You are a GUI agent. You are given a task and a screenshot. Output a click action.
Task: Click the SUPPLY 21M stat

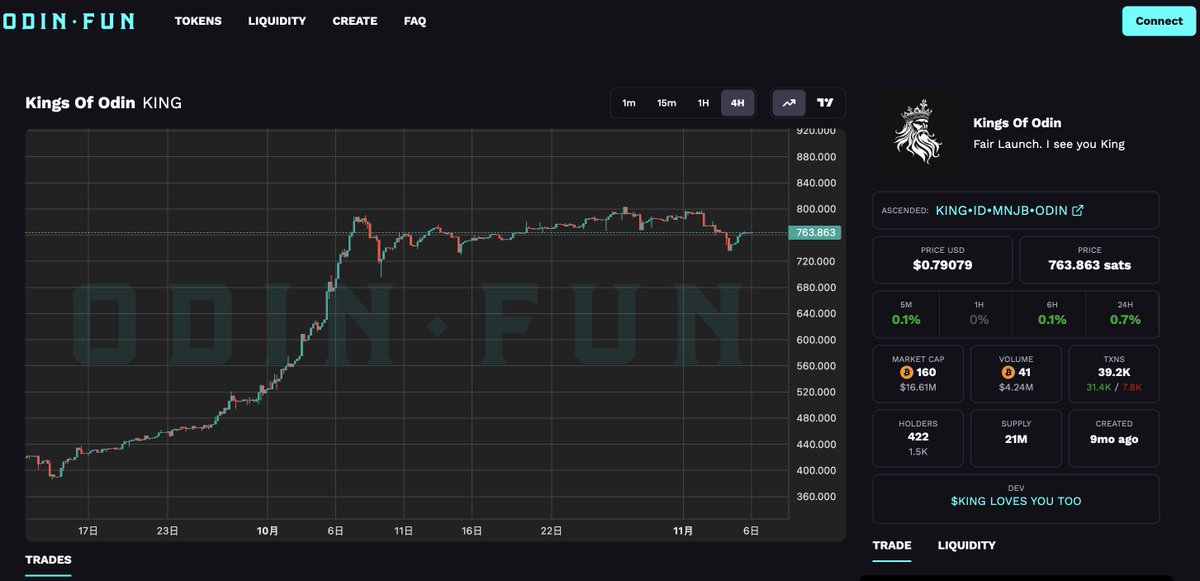tap(1016, 438)
